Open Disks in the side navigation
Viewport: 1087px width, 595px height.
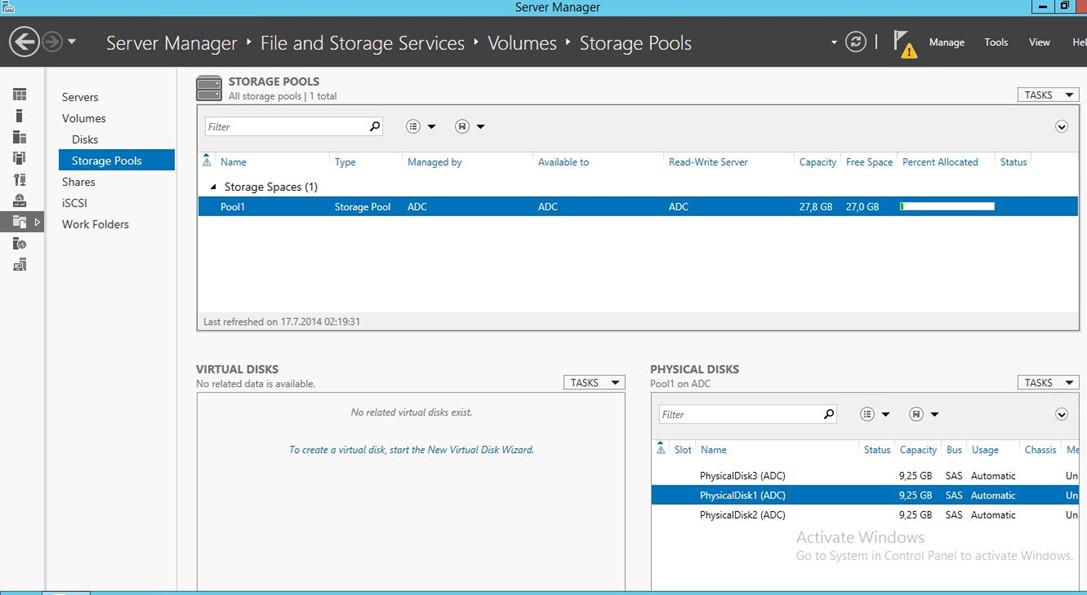tap(85, 139)
